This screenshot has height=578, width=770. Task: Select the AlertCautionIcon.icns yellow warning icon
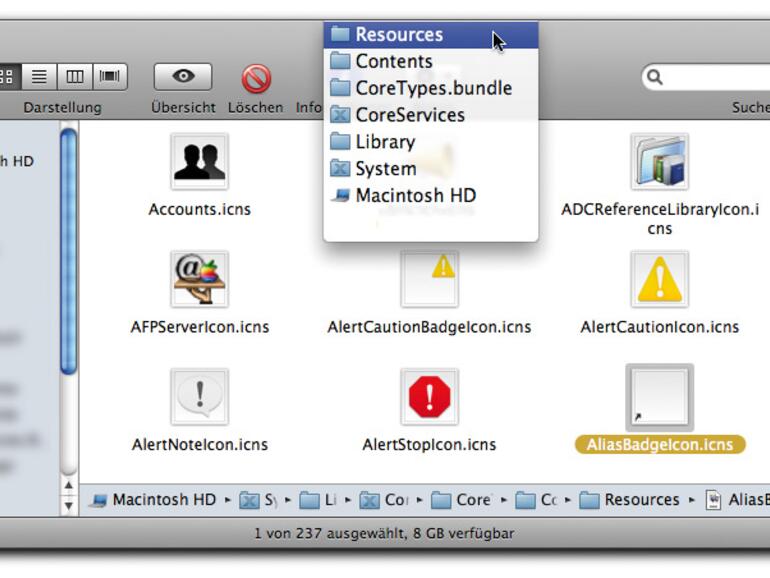coord(660,279)
